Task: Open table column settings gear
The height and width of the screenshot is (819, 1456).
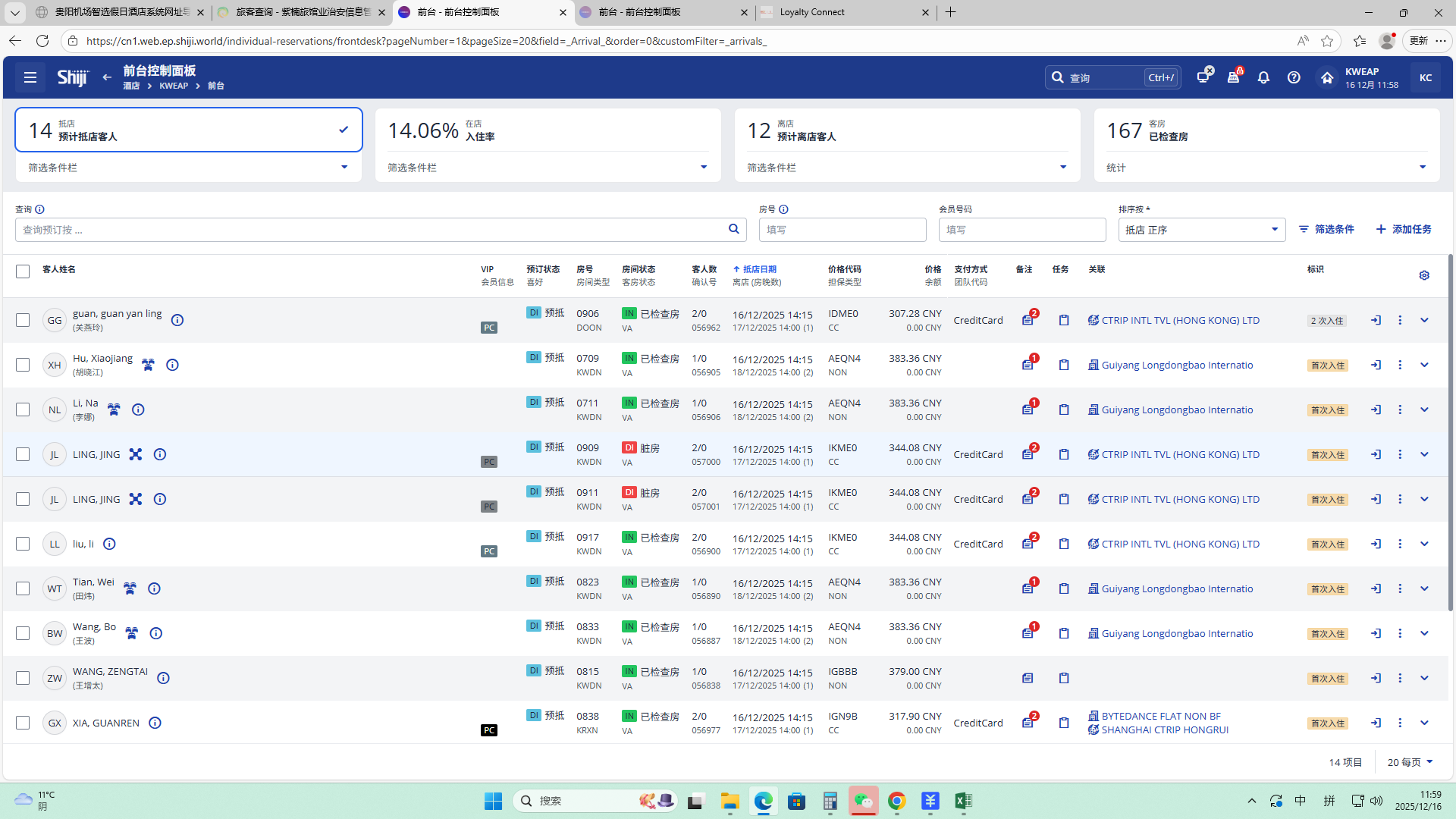Action: [x=1424, y=275]
